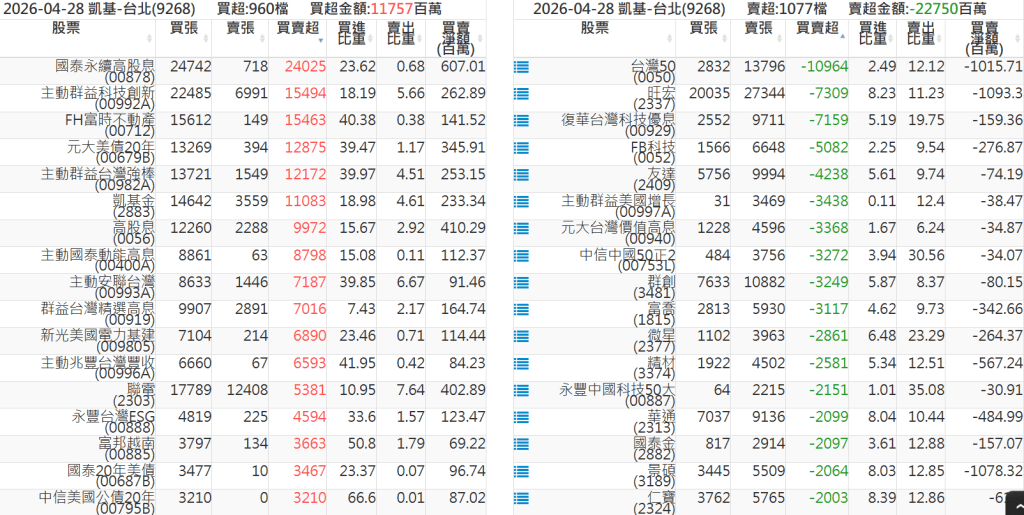The width and height of the screenshot is (1024, 515).
Task: Sort left table by 買張 header
Action: coord(184,29)
